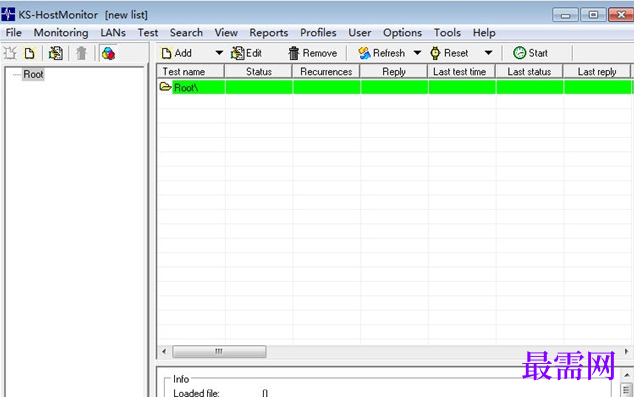Select the green Root\ row in test list

[x=394, y=87]
